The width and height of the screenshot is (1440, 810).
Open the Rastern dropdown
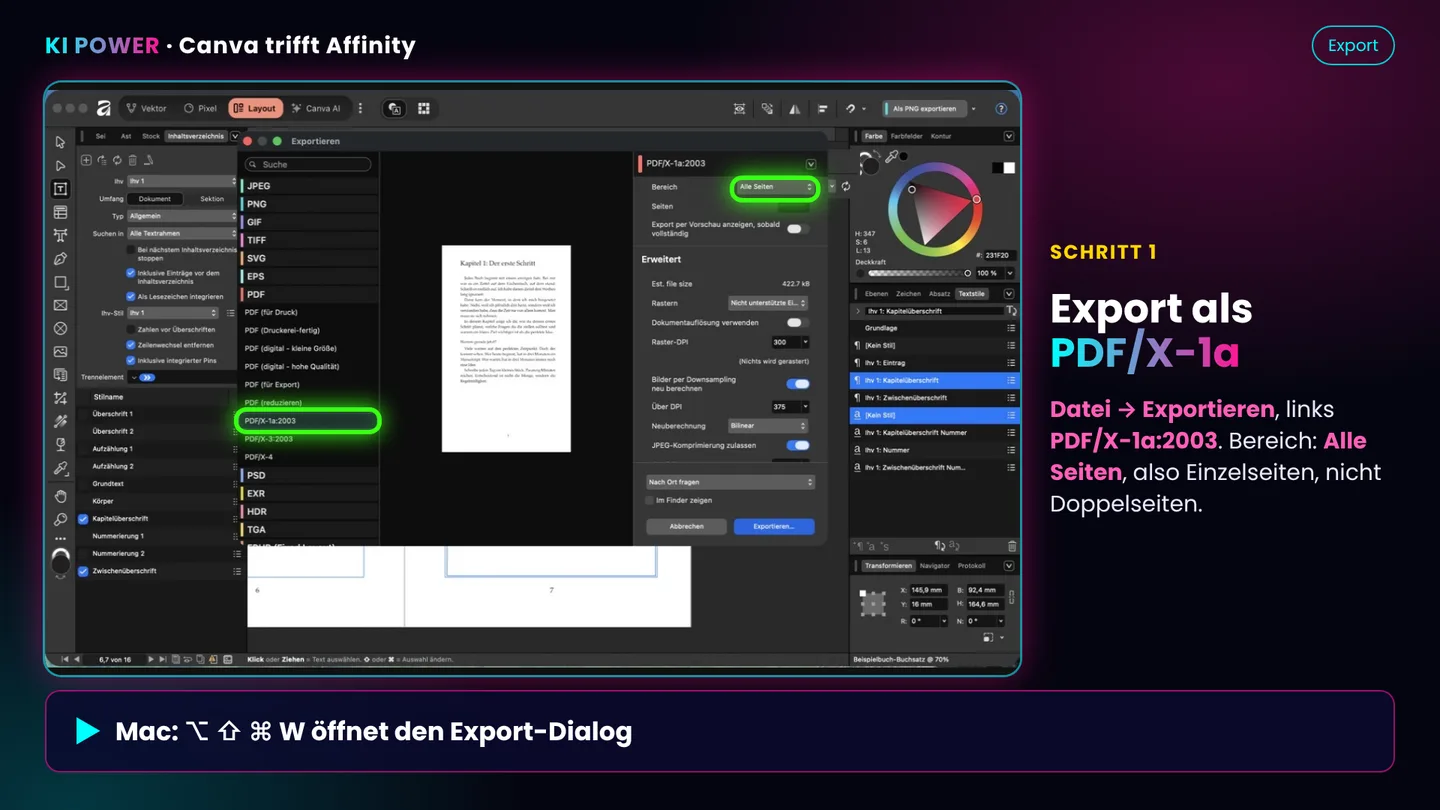point(768,303)
